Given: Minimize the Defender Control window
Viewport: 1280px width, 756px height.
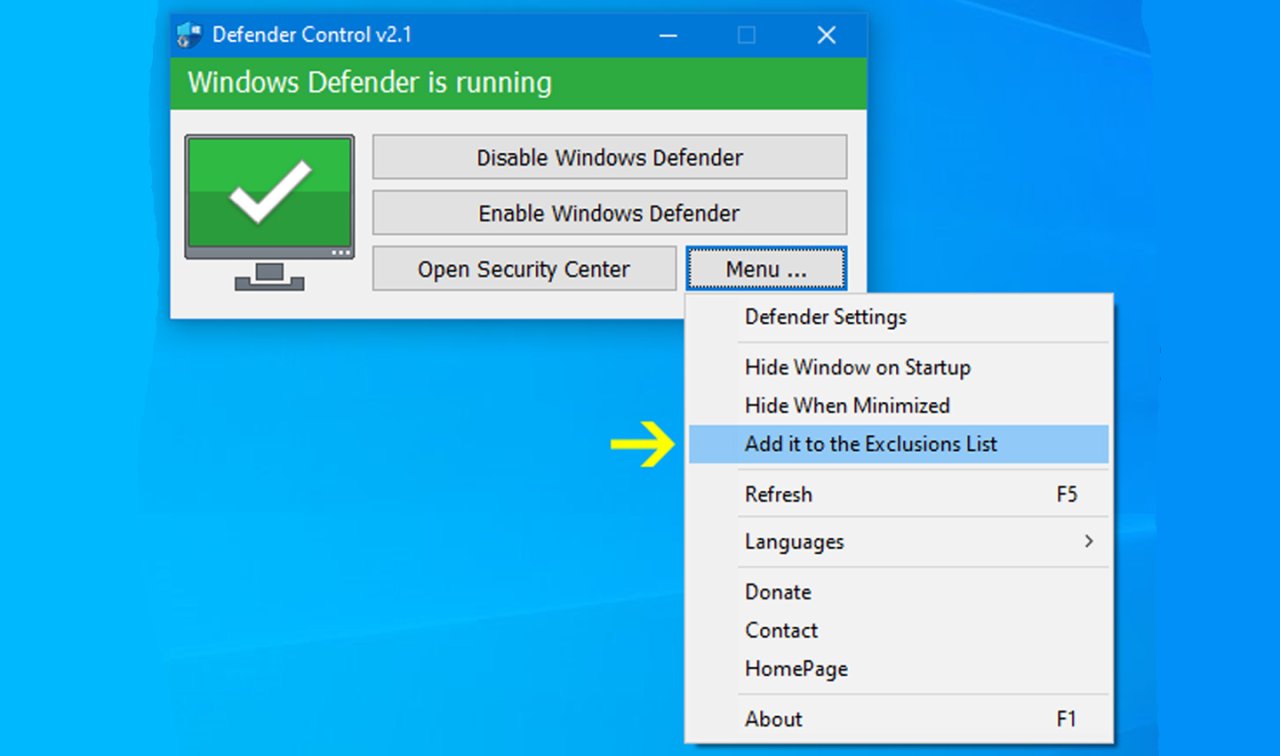Looking at the screenshot, I should (667, 35).
